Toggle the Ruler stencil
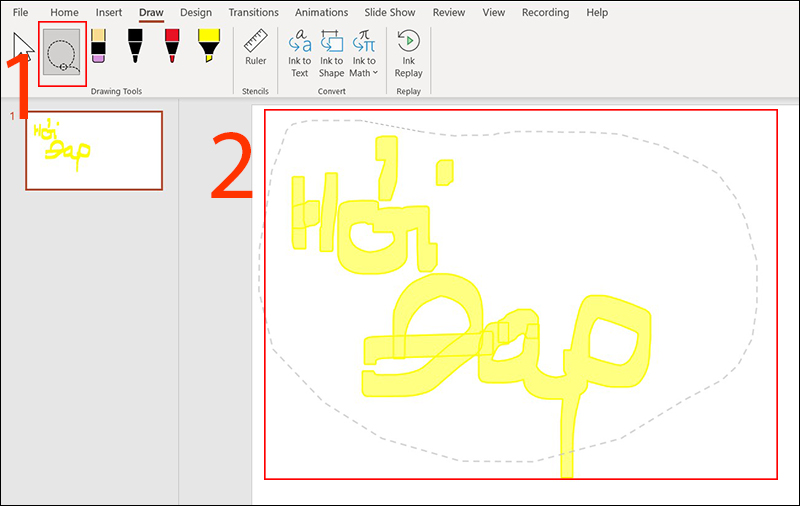800x506 pixels. pyautogui.click(x=256, y=47)
